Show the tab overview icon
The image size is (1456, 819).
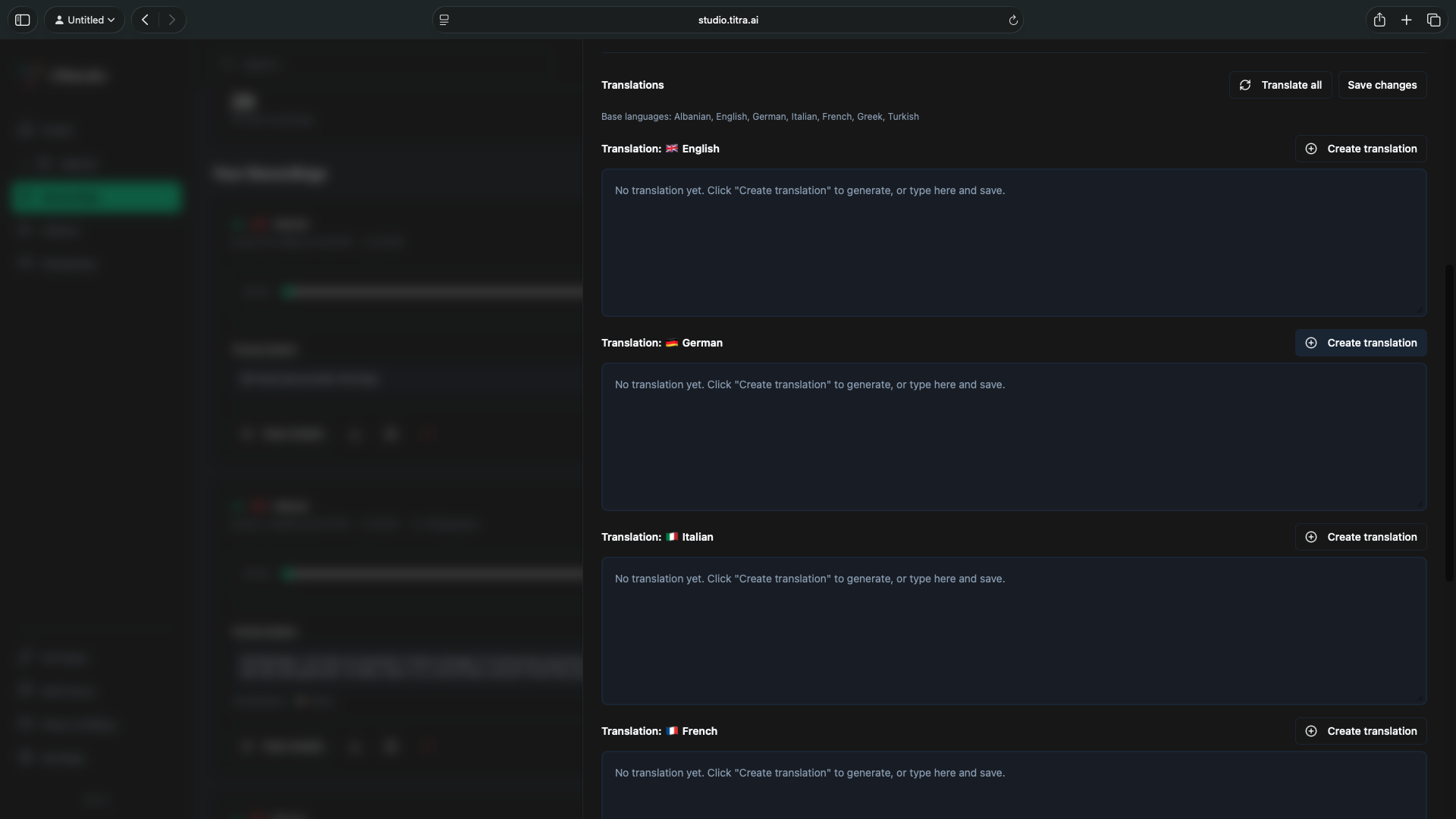[1434, 20]
